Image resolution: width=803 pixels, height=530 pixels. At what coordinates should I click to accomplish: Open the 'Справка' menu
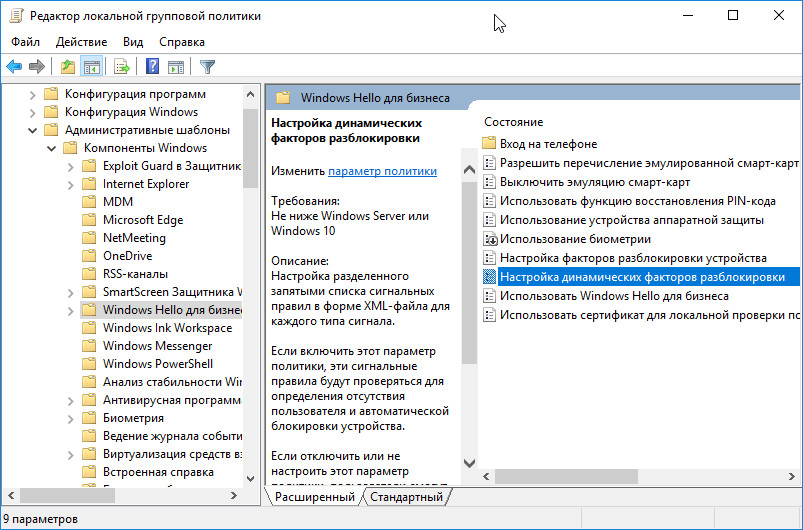[x=181, y=42]
